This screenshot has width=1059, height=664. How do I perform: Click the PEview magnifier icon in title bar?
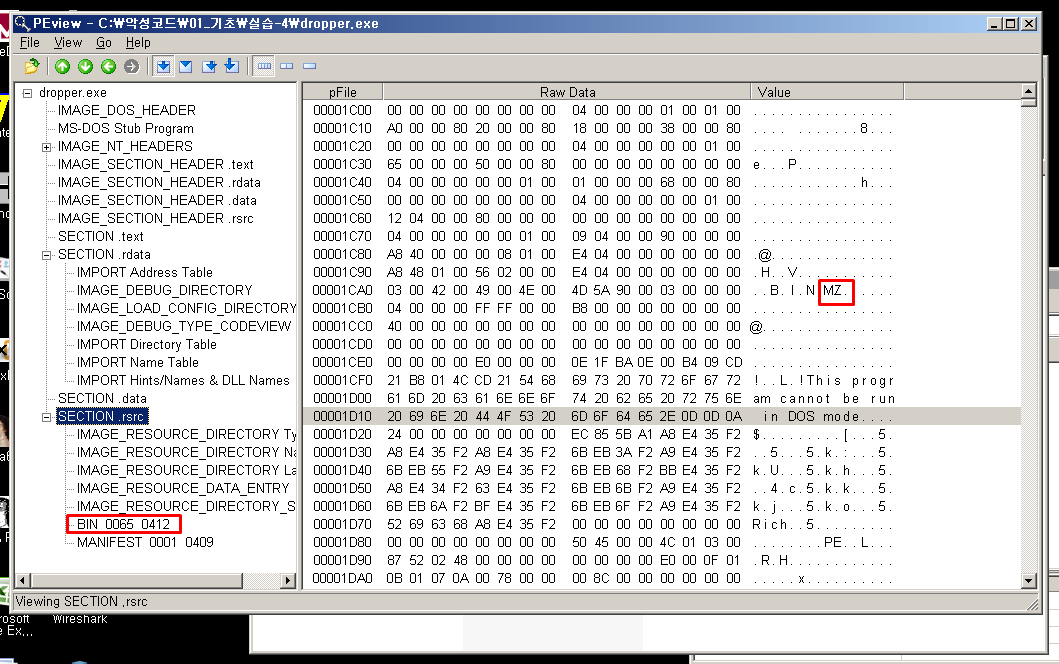click(22, 23)
